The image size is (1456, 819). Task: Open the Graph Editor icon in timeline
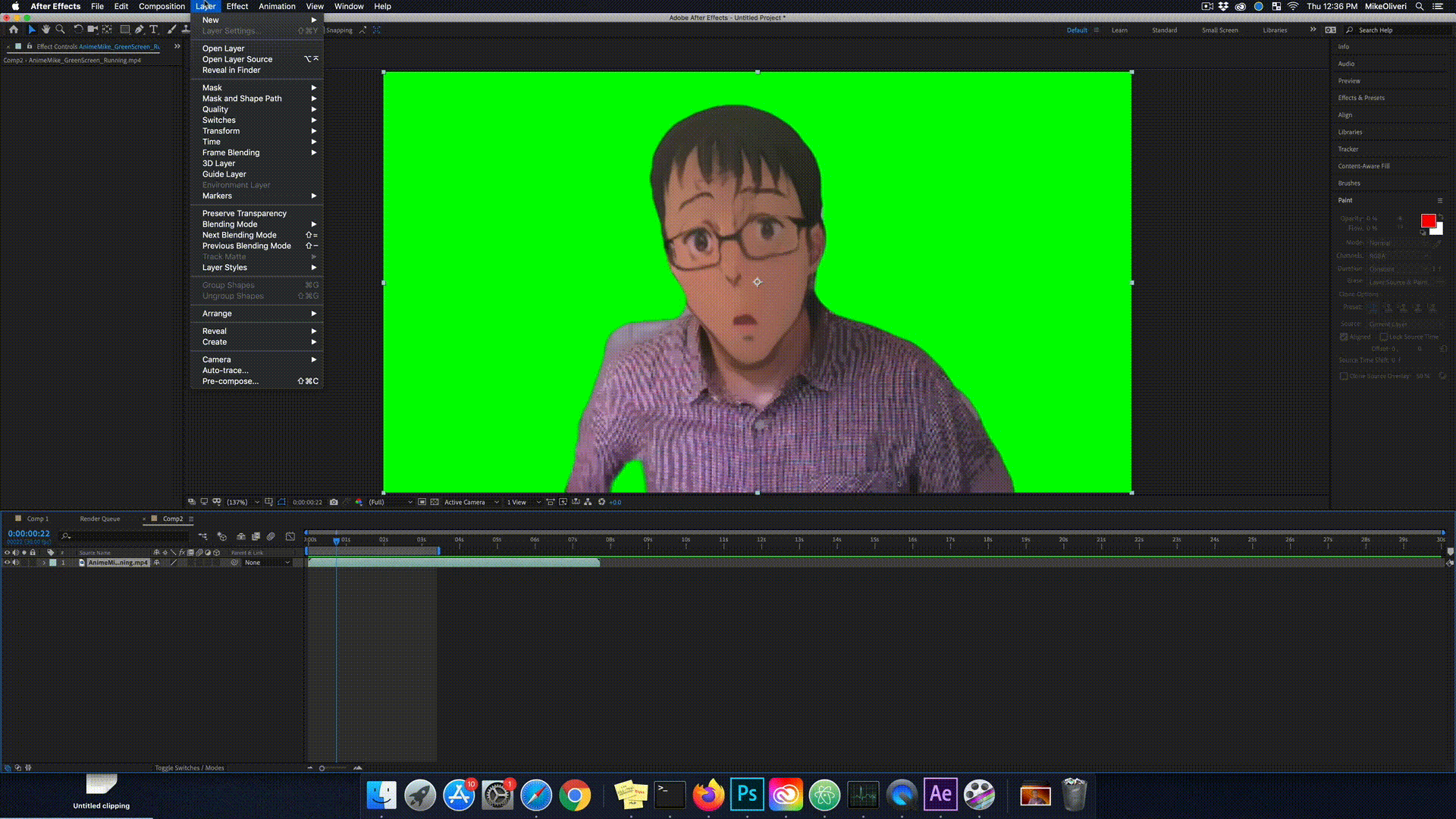290,536
